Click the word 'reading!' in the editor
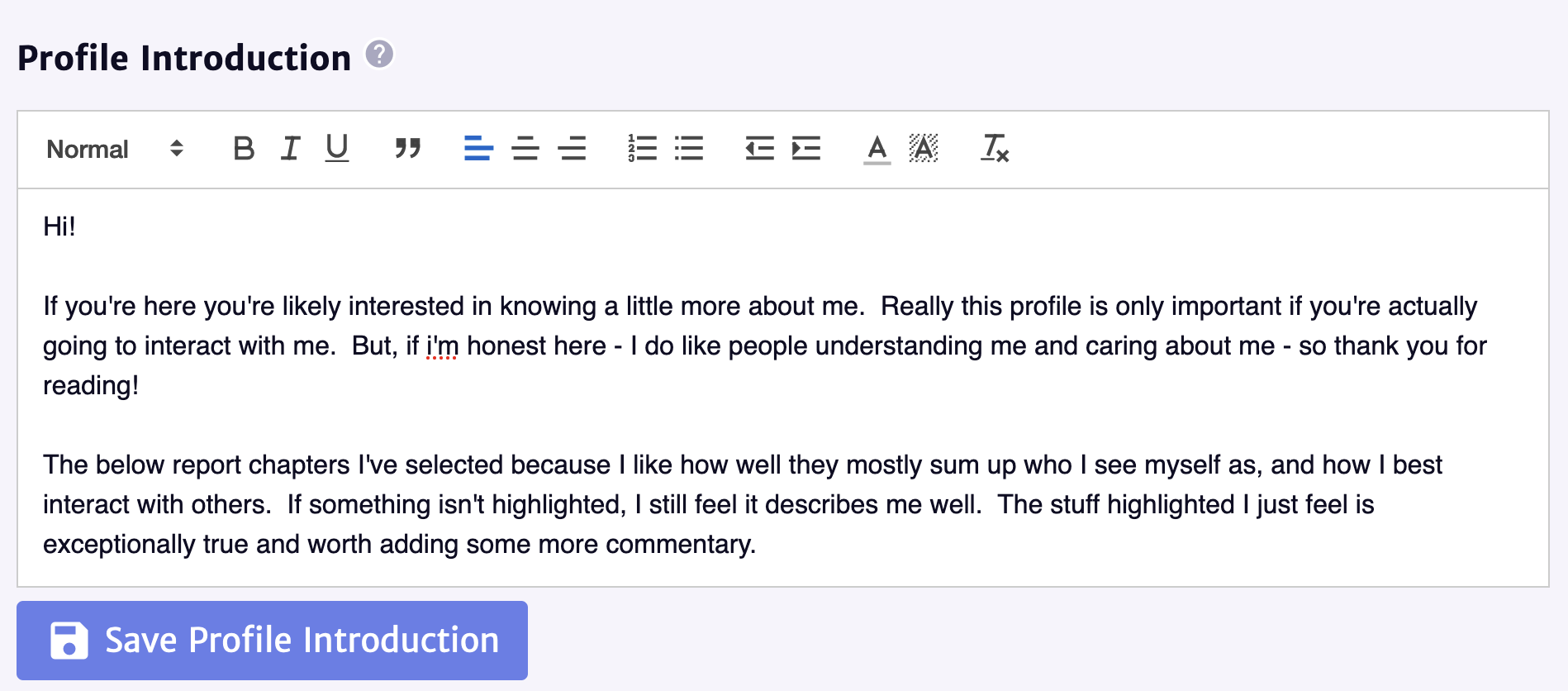The image size is (1568, 691). pyautogui.click(x=91, y=385)
